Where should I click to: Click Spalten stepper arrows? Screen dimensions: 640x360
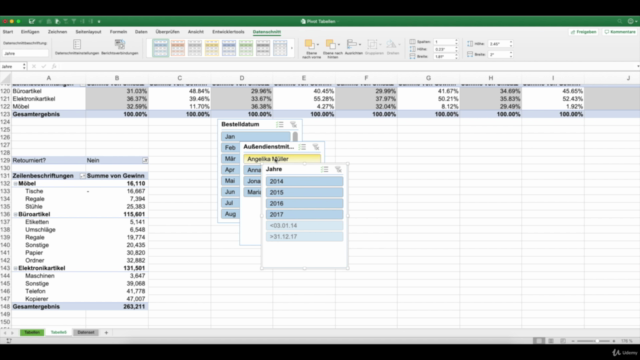pos(456,42)
